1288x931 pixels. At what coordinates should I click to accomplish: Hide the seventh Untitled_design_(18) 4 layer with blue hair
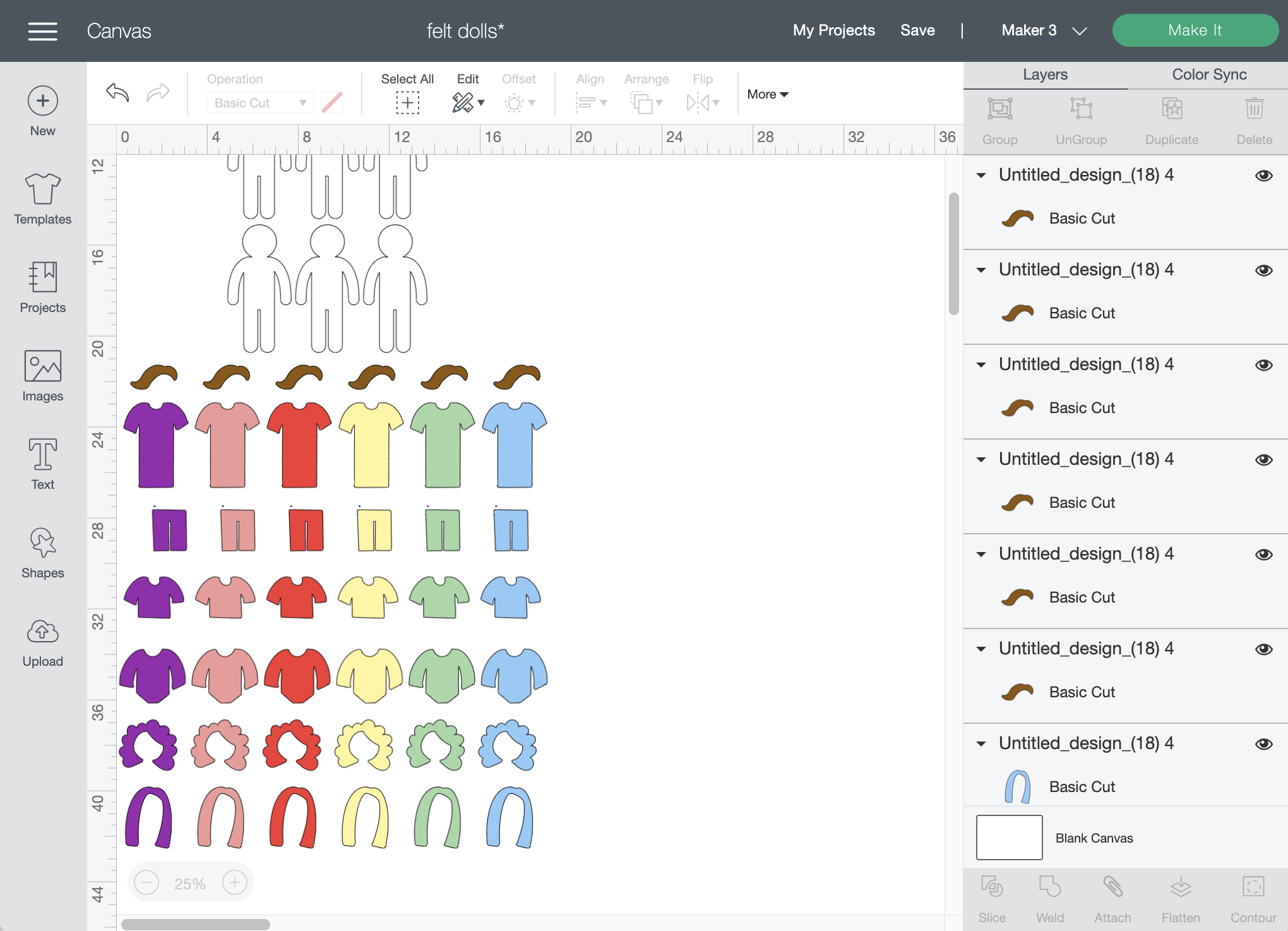pyautogui.click(x=1264, y=744)
